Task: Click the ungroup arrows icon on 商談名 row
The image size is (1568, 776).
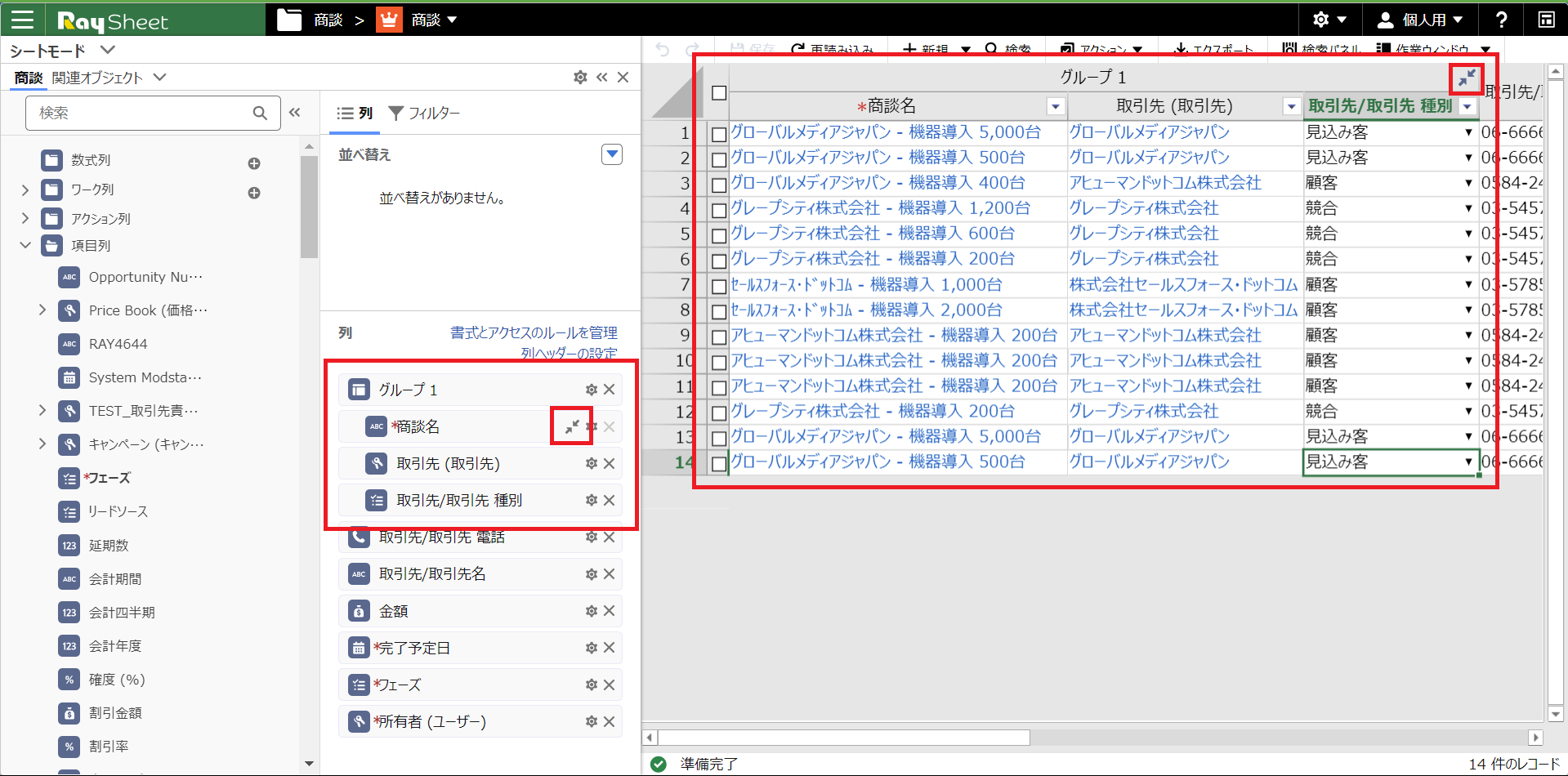Action: pos(572,426)
